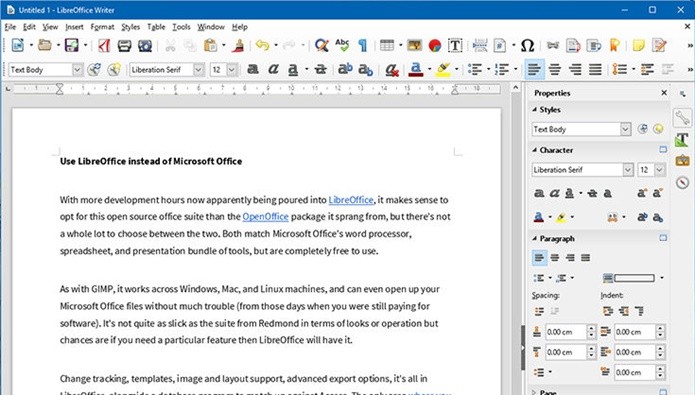Image resolution: width=695 pixels, height=395 pixels.
Task: Insert a text box
Action: coord(455,45)
